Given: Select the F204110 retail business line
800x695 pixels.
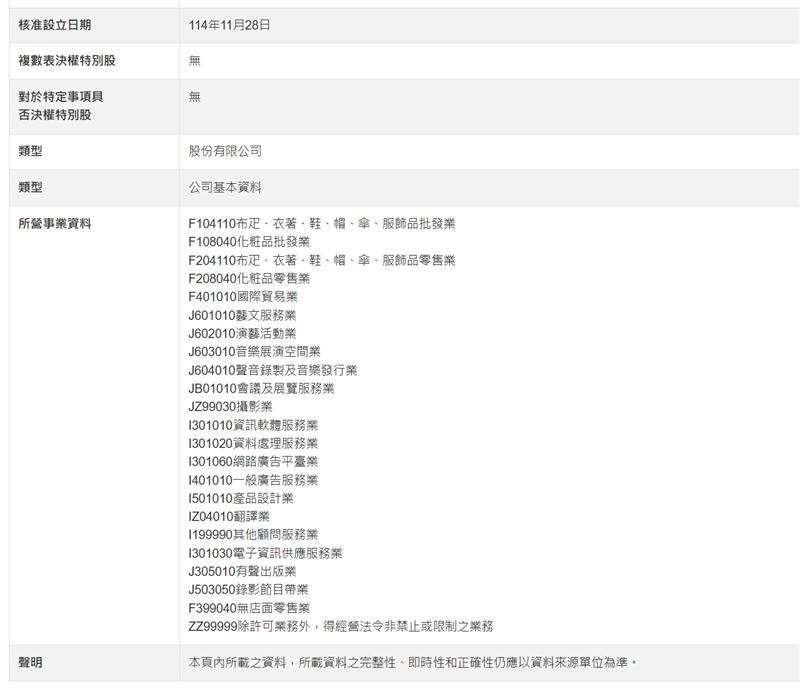Looking at the screenshot, I should click(321, 260).
